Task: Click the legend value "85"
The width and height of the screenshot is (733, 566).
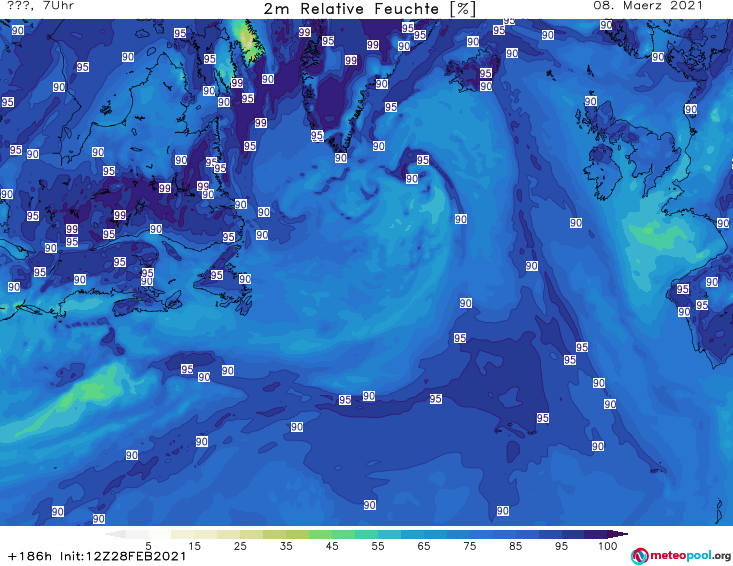Action: click(x=515, y=546)
